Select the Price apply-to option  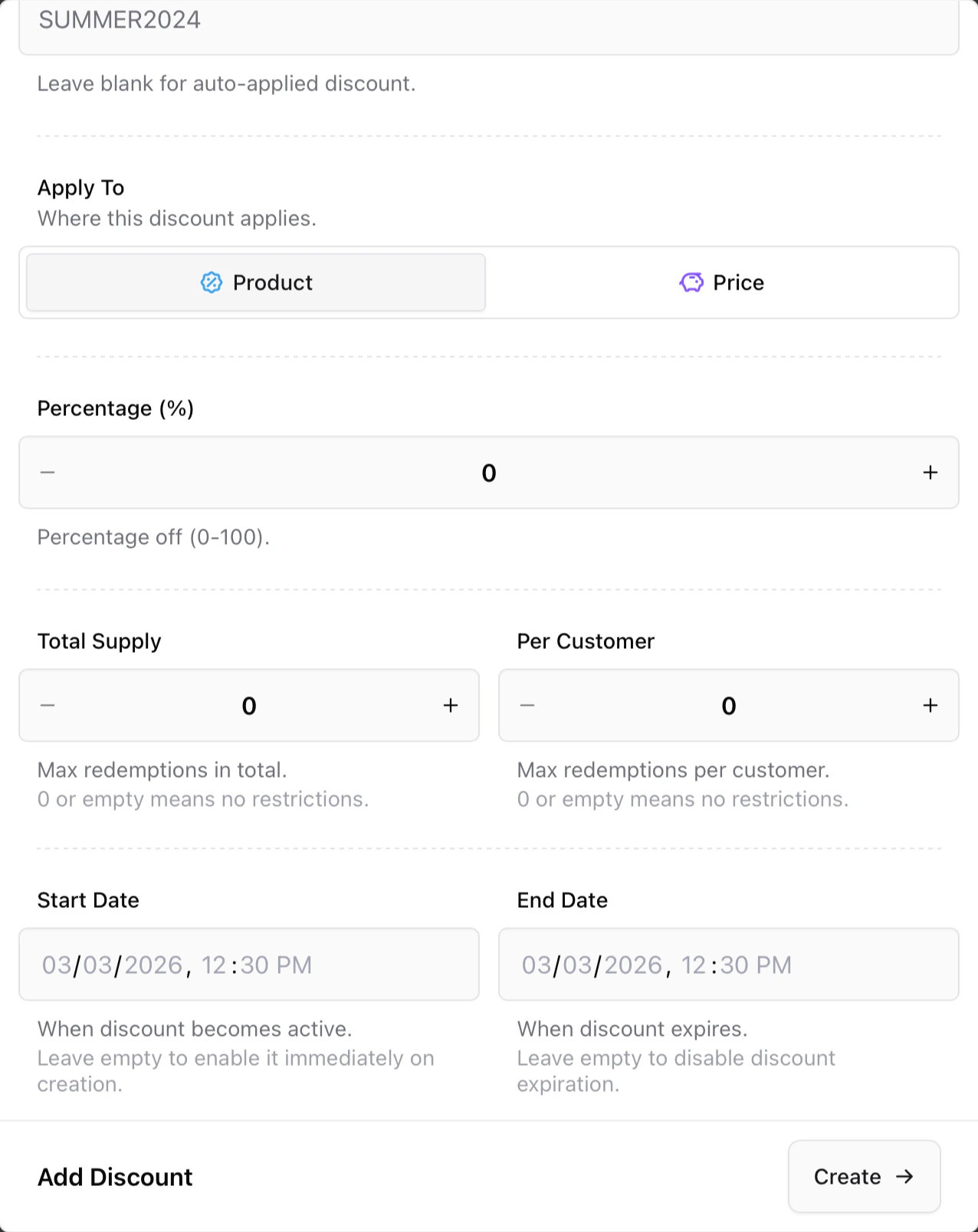[x=721, y=283]
